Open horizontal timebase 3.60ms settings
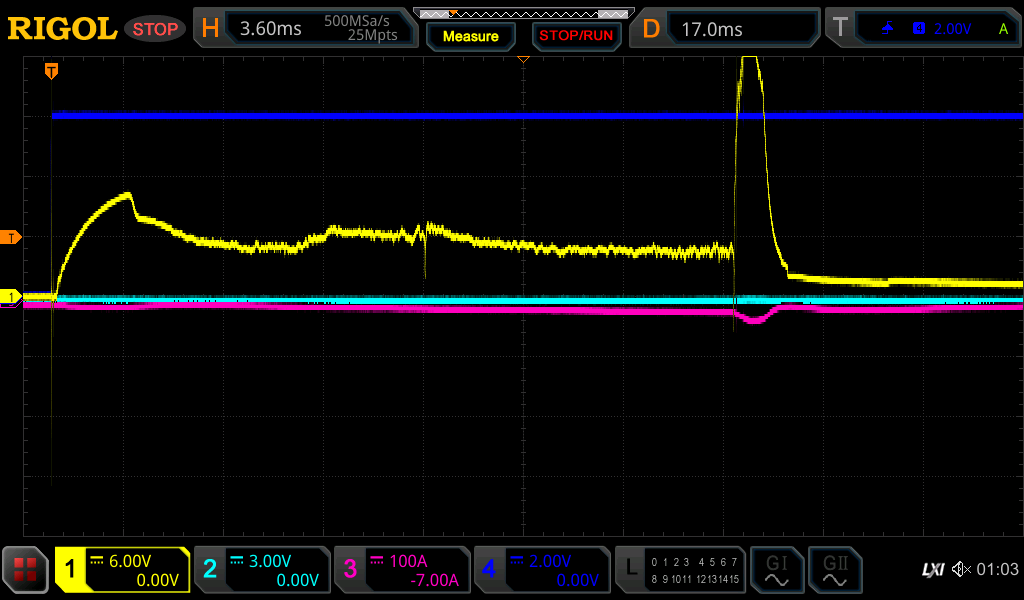Viewport: 1024px width, 600px height. coord(305,29)
